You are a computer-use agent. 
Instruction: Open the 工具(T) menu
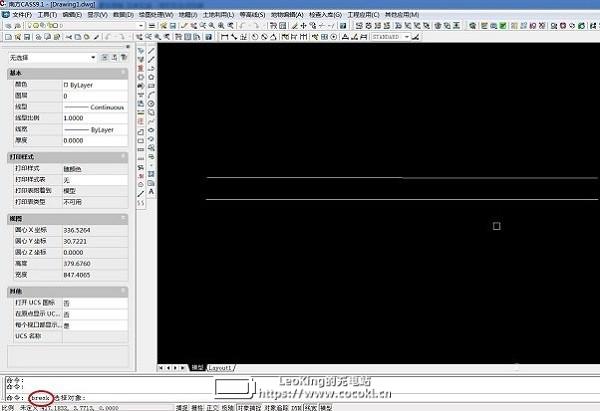pos(47,15)
